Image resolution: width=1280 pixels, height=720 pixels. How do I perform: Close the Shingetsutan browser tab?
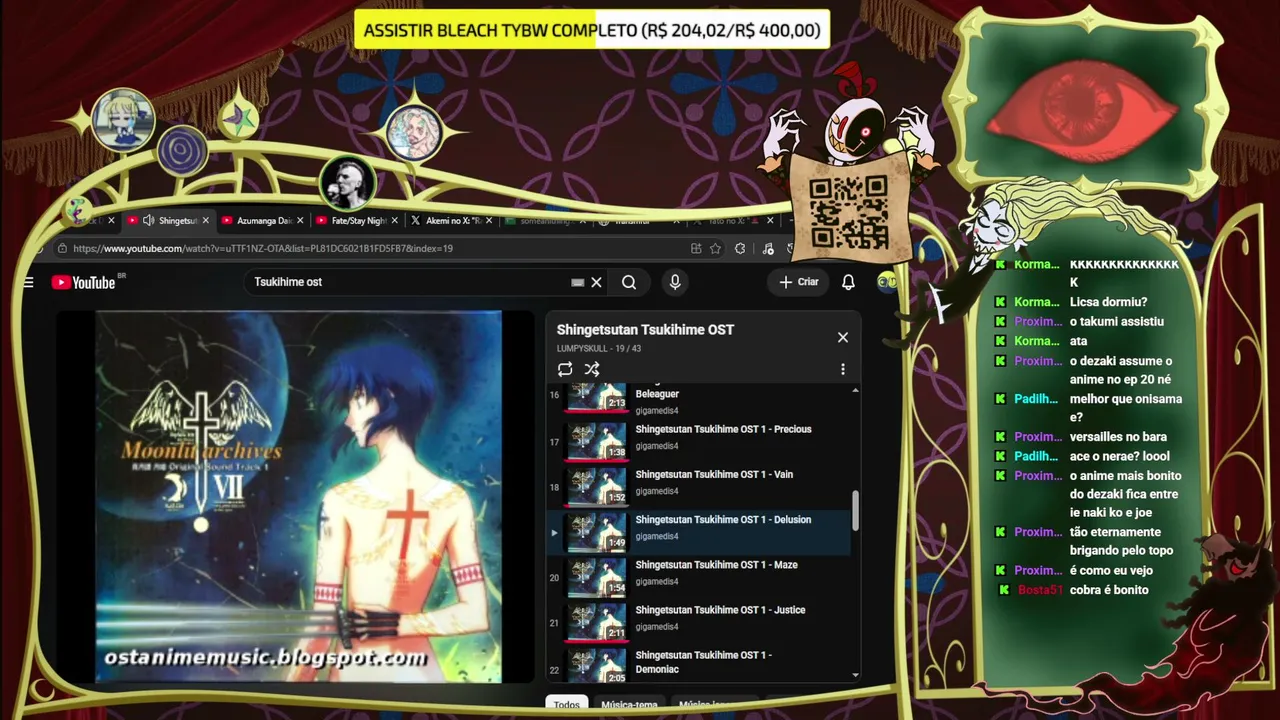206,221
